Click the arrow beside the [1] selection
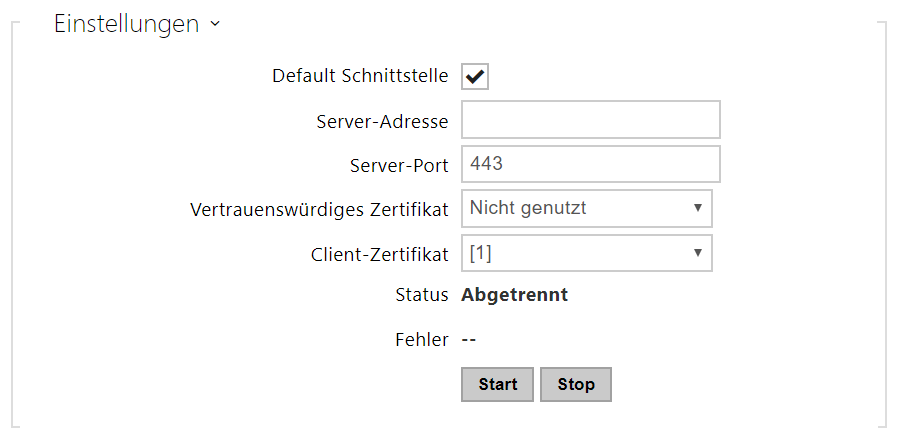 [x=697, y=254]
